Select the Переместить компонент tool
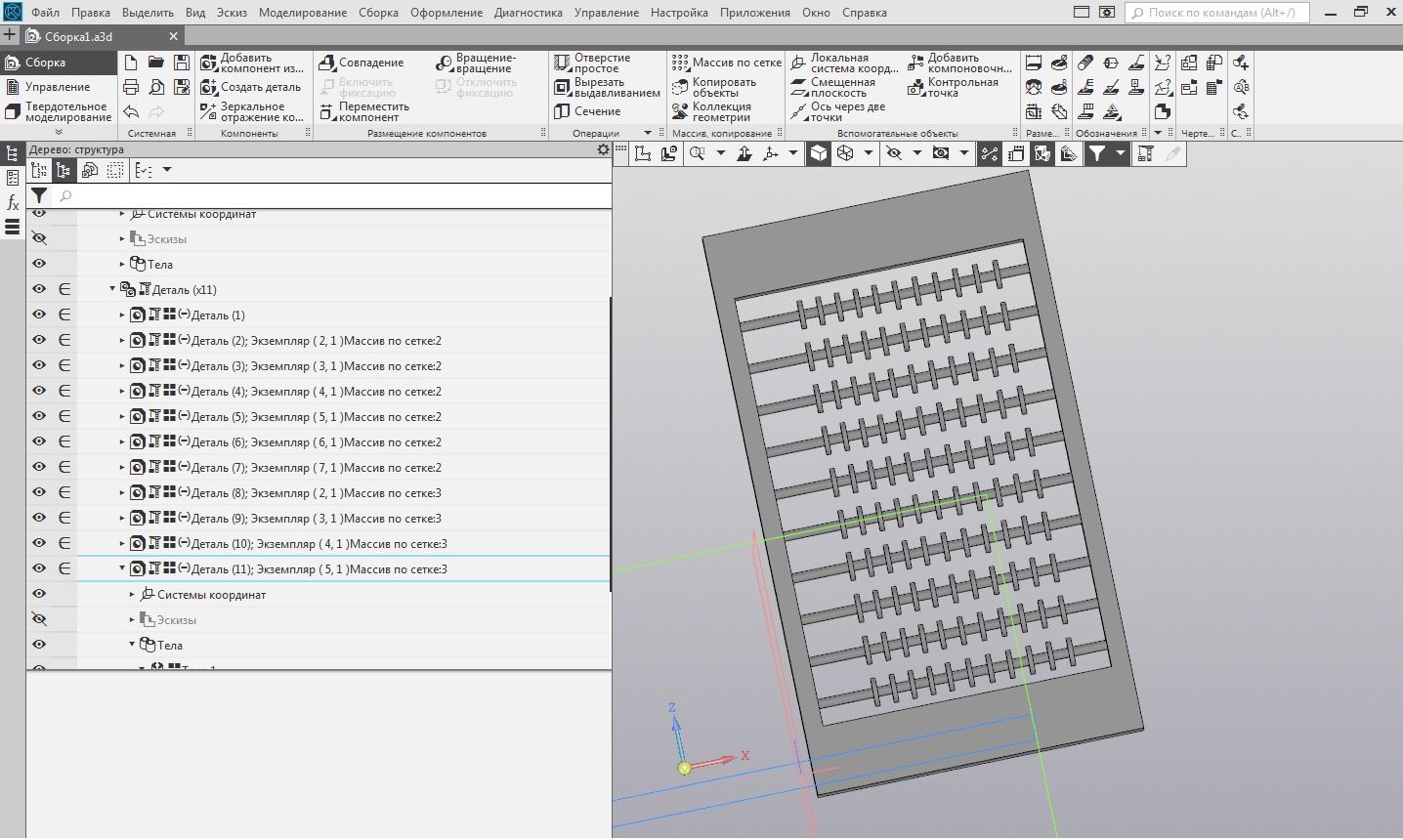Image resolution: width=1403 pixels, height=840 pixels. 364,111
